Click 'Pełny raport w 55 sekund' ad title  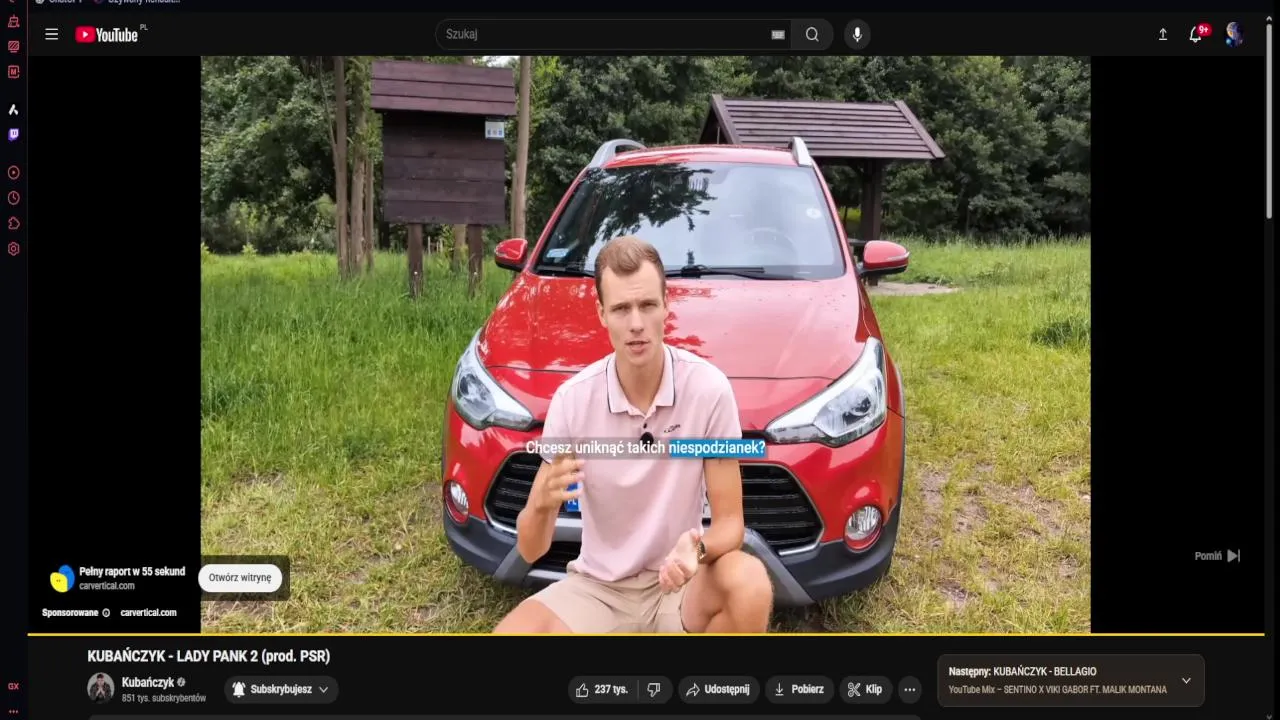[x=132, y=572]
